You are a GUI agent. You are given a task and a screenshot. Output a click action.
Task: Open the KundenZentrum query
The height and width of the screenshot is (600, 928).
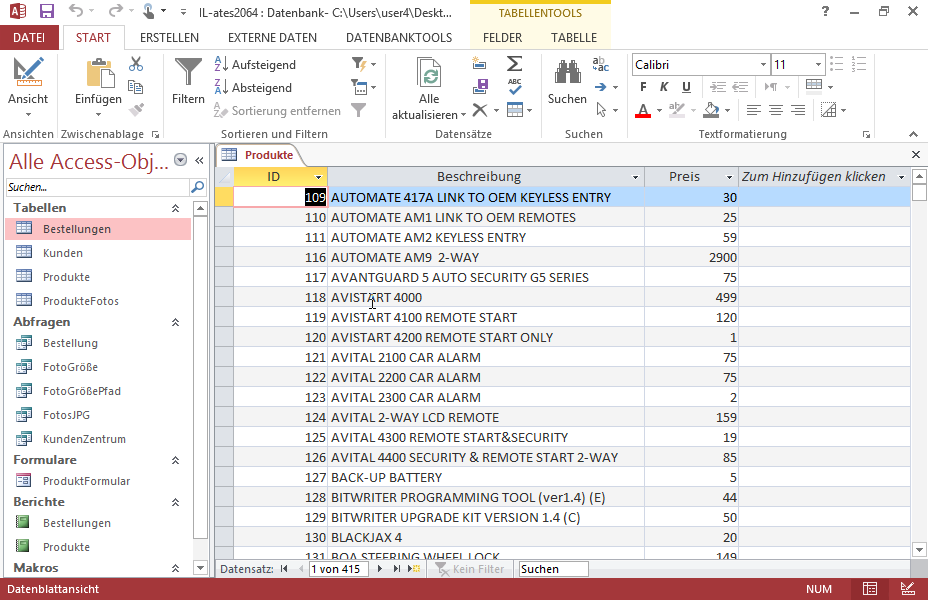click(98, 439)
